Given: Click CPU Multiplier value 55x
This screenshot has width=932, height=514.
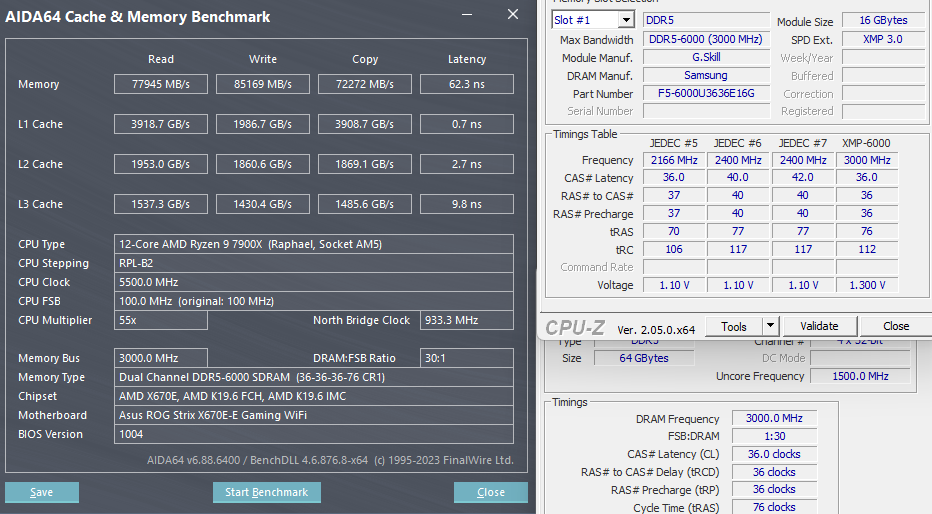Looking at the screenshot, I should (160, 320).
